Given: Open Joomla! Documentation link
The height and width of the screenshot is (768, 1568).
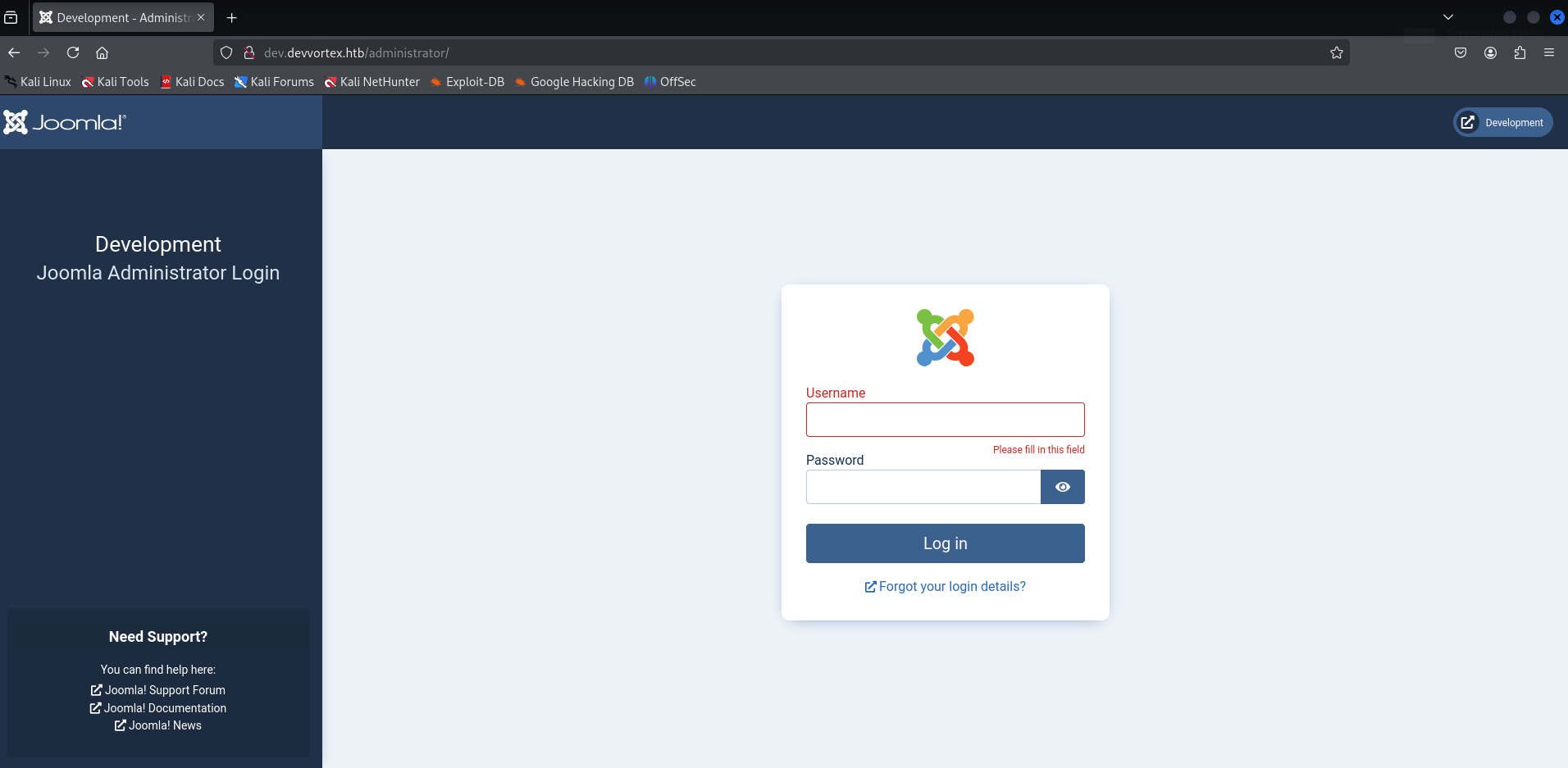Looking at the screenshot, I should tap(158, 708).
